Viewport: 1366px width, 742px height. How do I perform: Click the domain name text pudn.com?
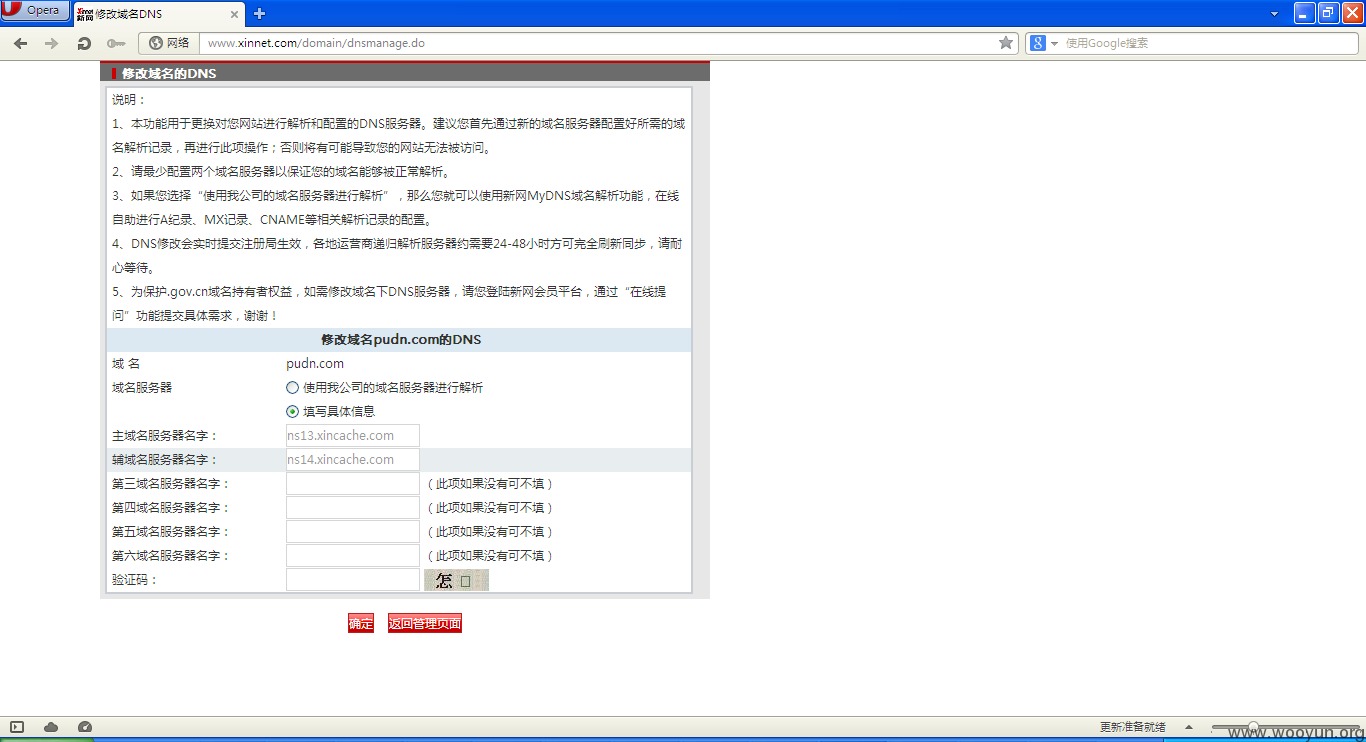click(x=315, y=363)
